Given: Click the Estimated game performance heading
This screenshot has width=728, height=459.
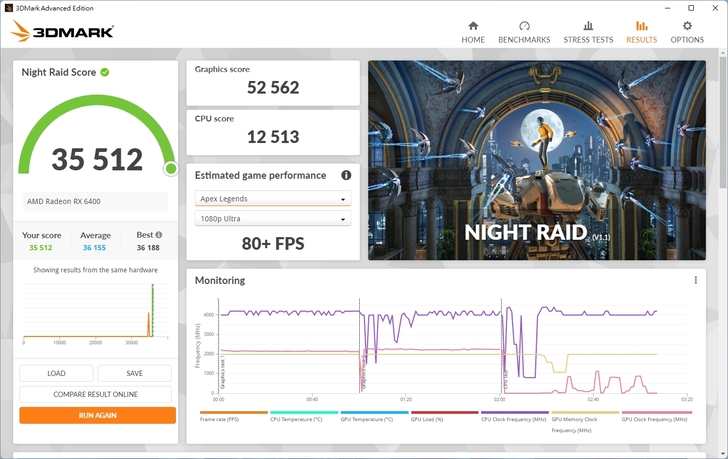Looking at the screenshot, I should [260, 175].
